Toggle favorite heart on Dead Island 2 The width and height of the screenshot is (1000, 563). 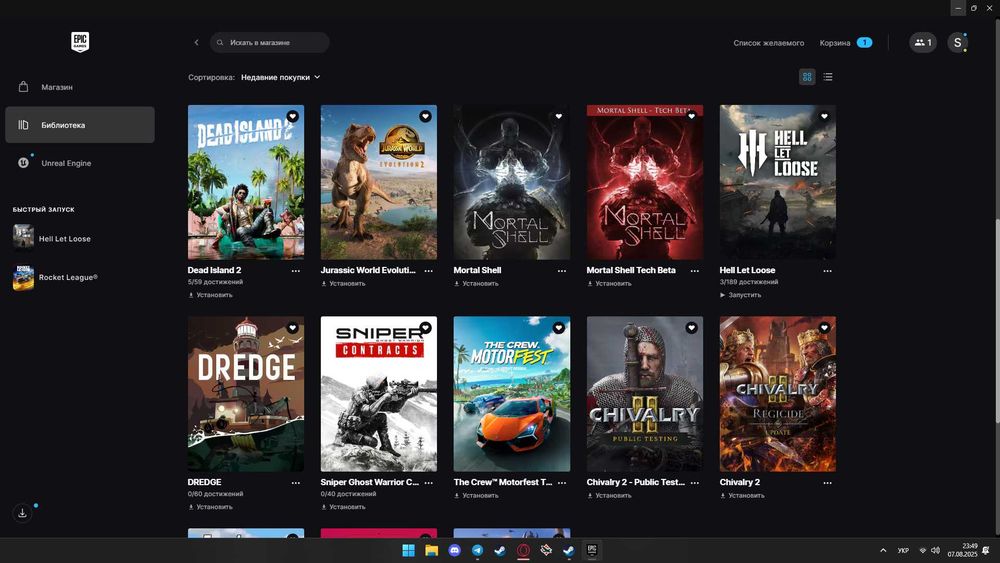tap(293, 116)
